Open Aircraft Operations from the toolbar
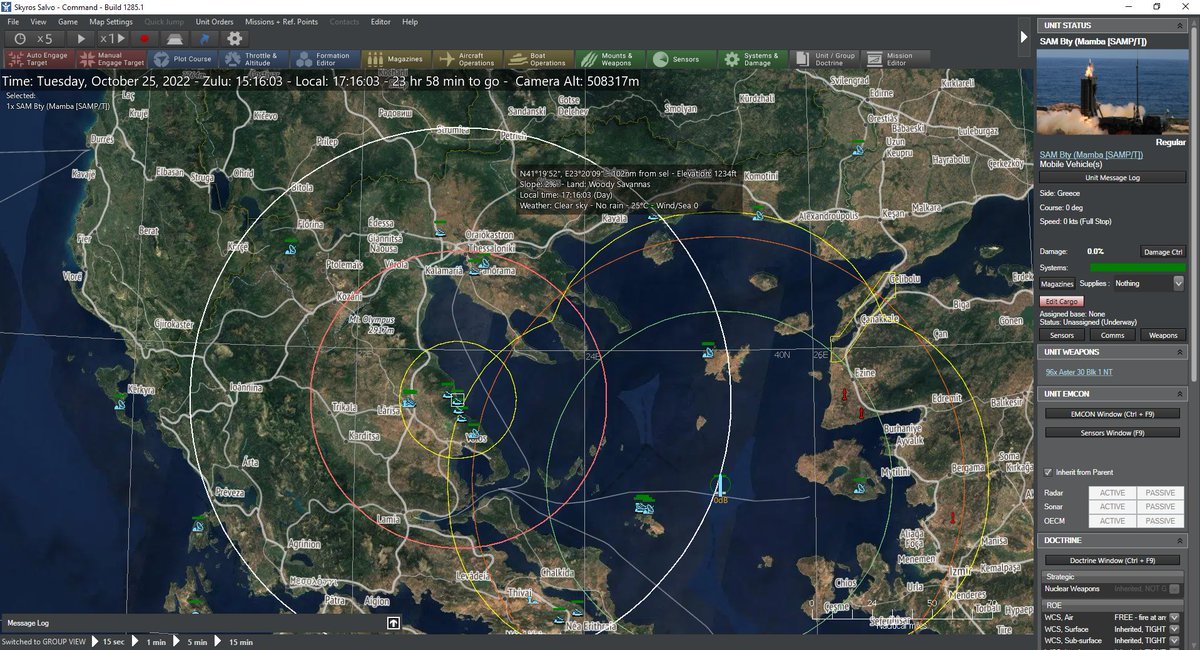This screenshot has height=650, width=1200. tap(467, 59)
